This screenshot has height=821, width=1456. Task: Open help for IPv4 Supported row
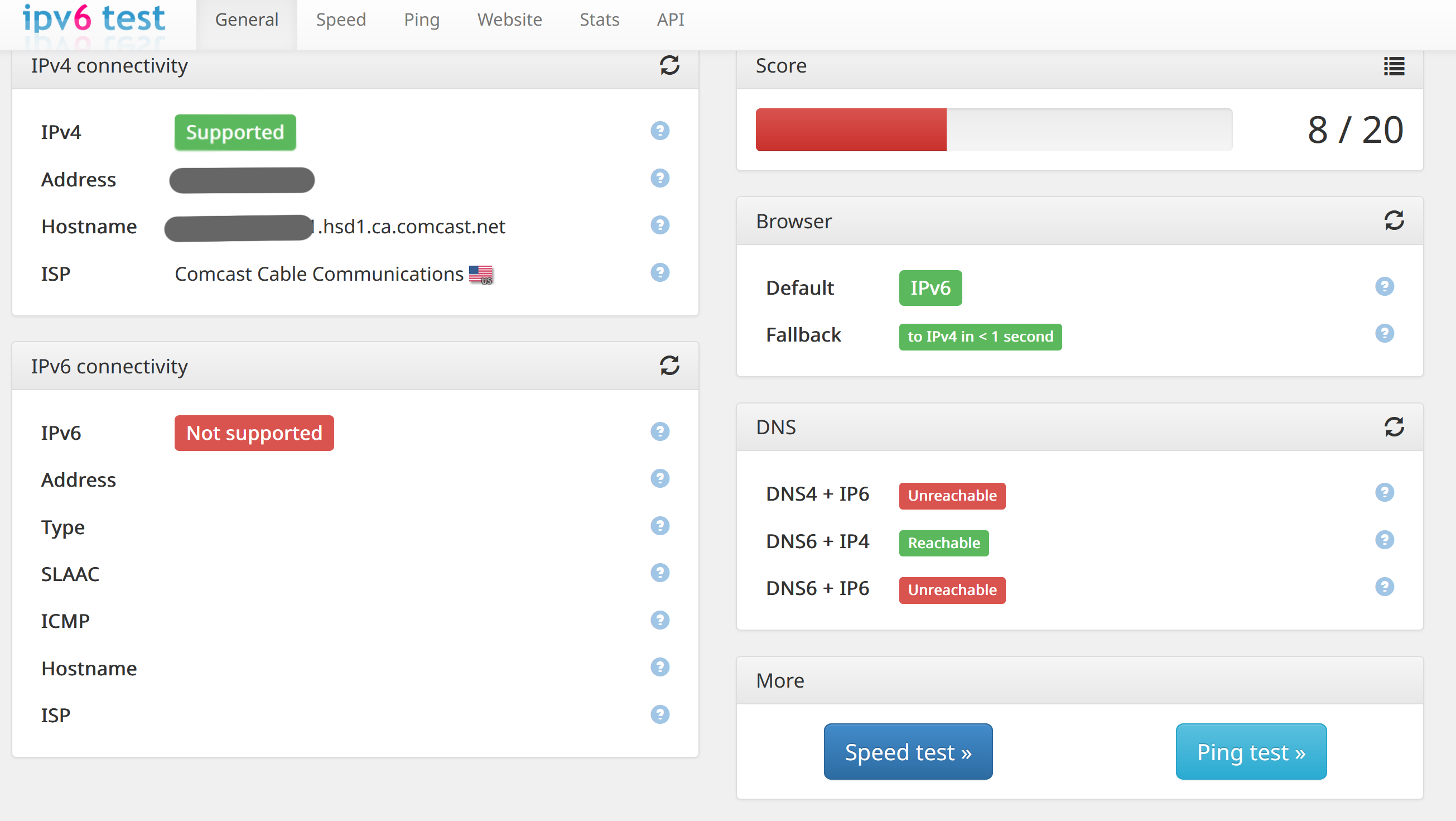(x=659, y=131)
